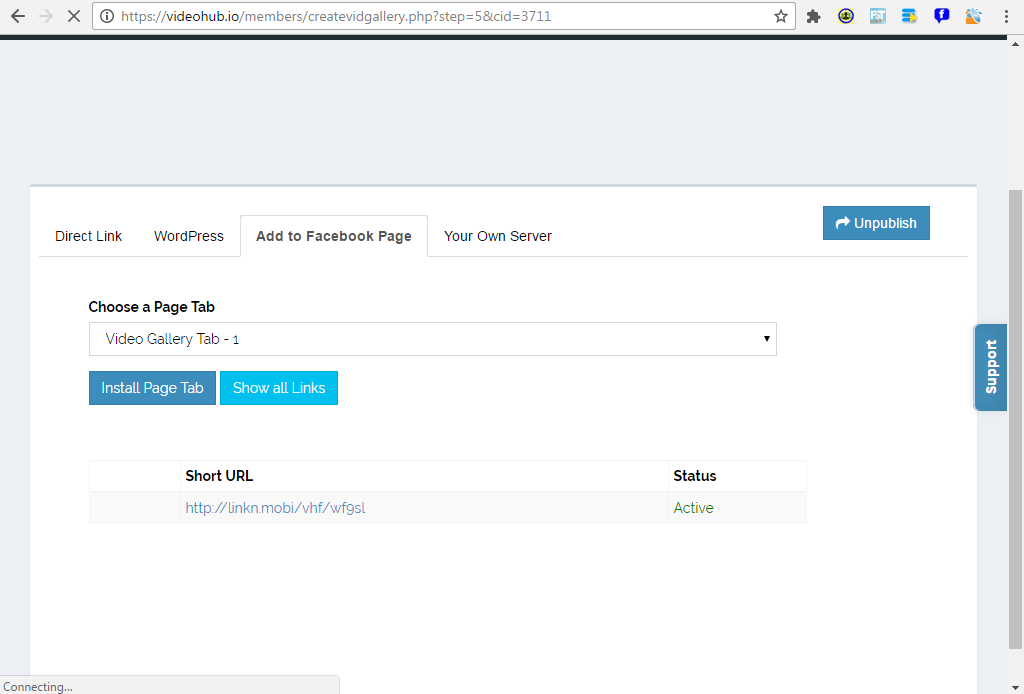Viewport: 1024px width, 694px height.
Task: Open the linkn.mobi short URL link
Action: tap(275, 508)
